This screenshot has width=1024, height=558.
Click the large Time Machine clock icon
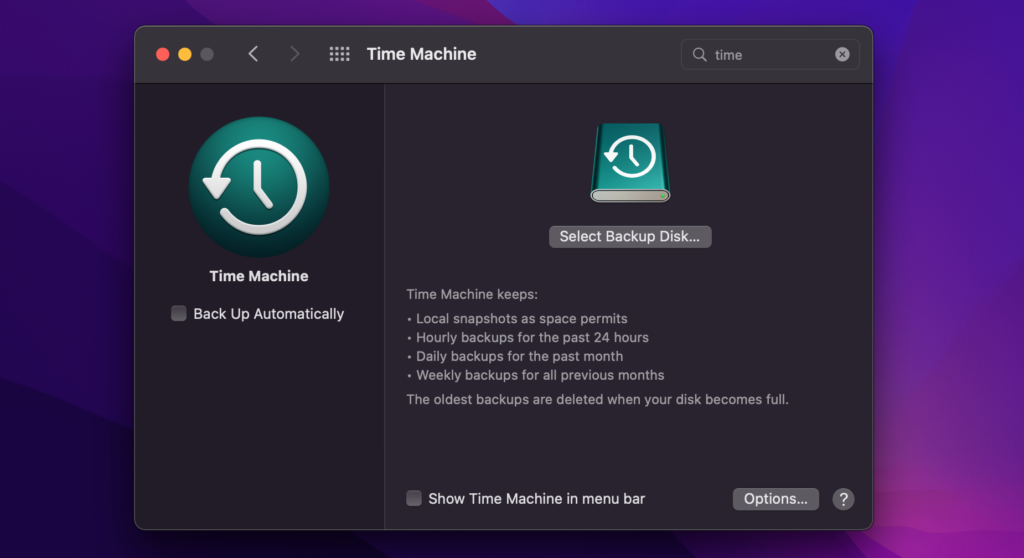click(259, 187)
